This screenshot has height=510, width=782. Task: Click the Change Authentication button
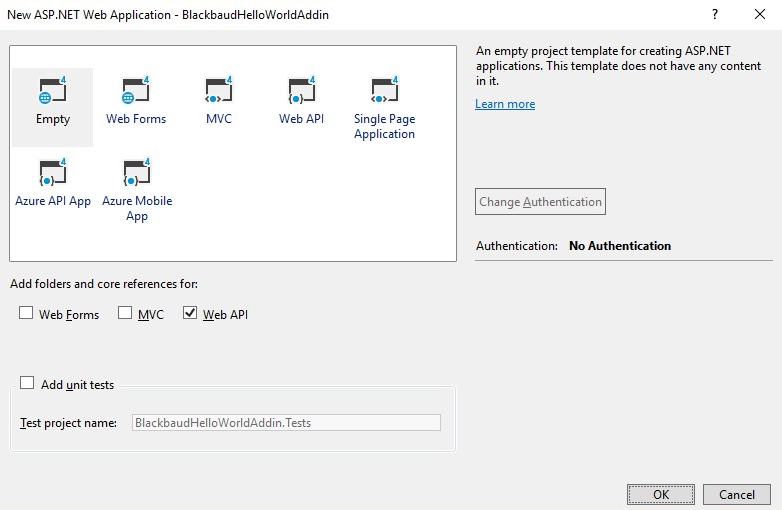540,202
